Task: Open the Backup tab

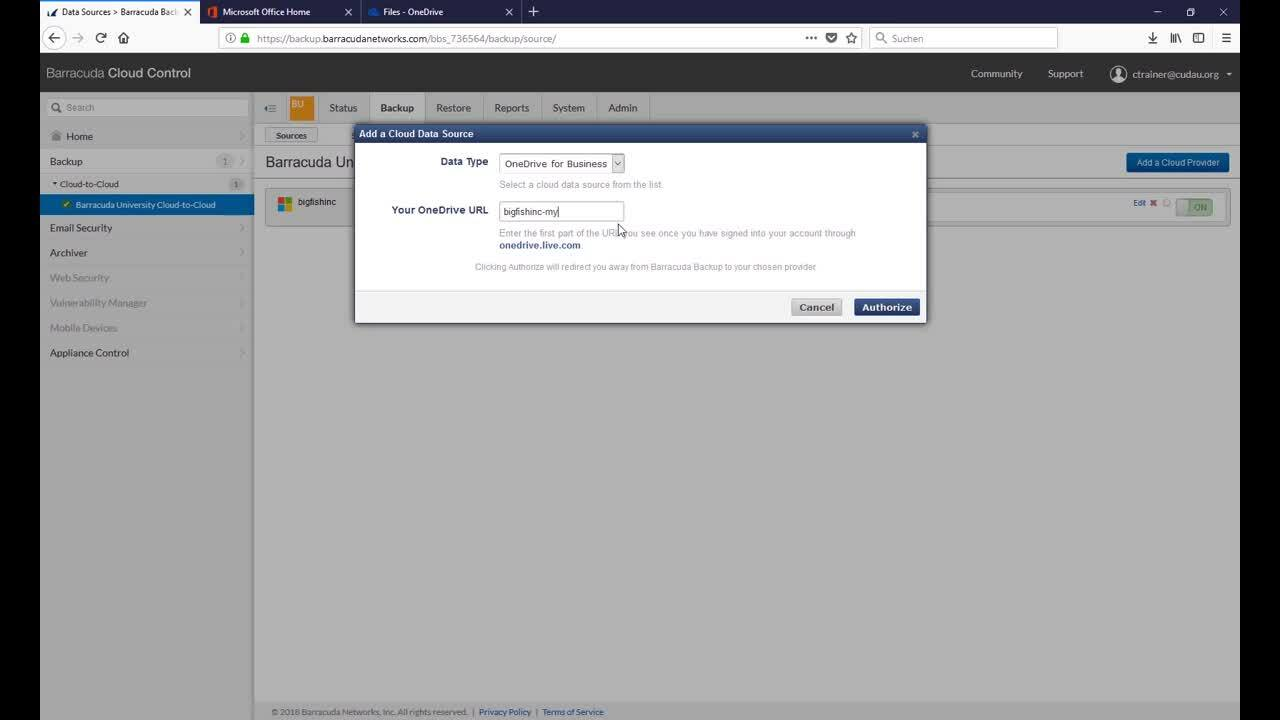Action: point(397,108)
